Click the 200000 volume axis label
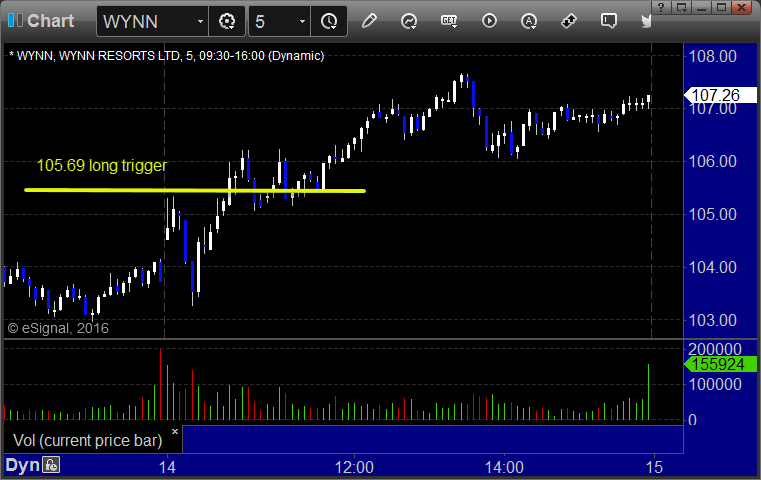This screenshot has width=761, height=480. coord(715,349)
